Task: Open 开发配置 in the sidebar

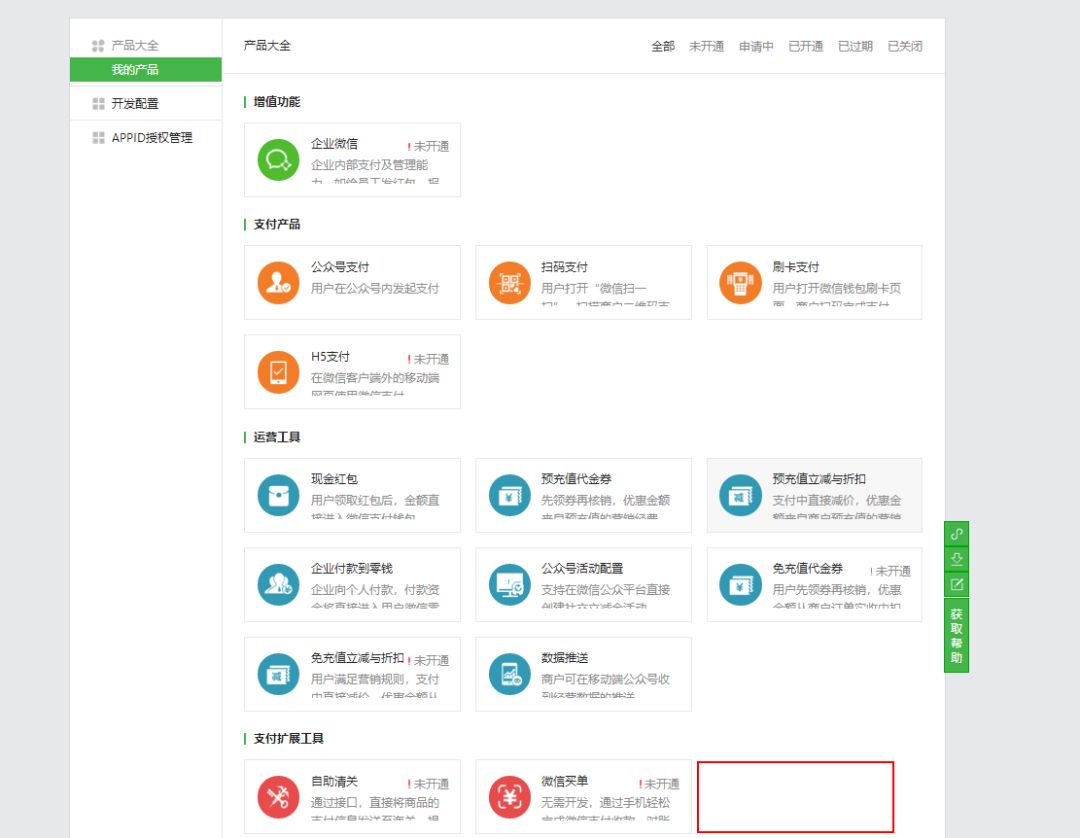Action: tap(135, 103)
